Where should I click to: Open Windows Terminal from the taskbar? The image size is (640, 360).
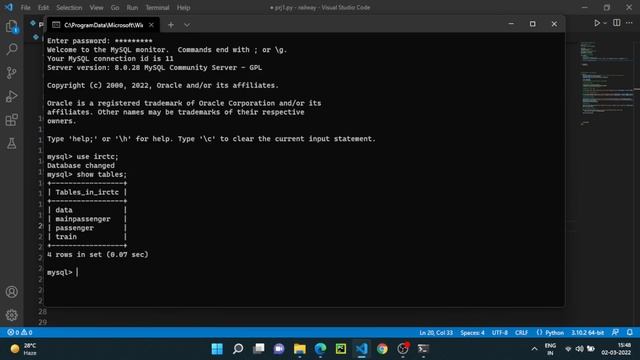point(423,349)
